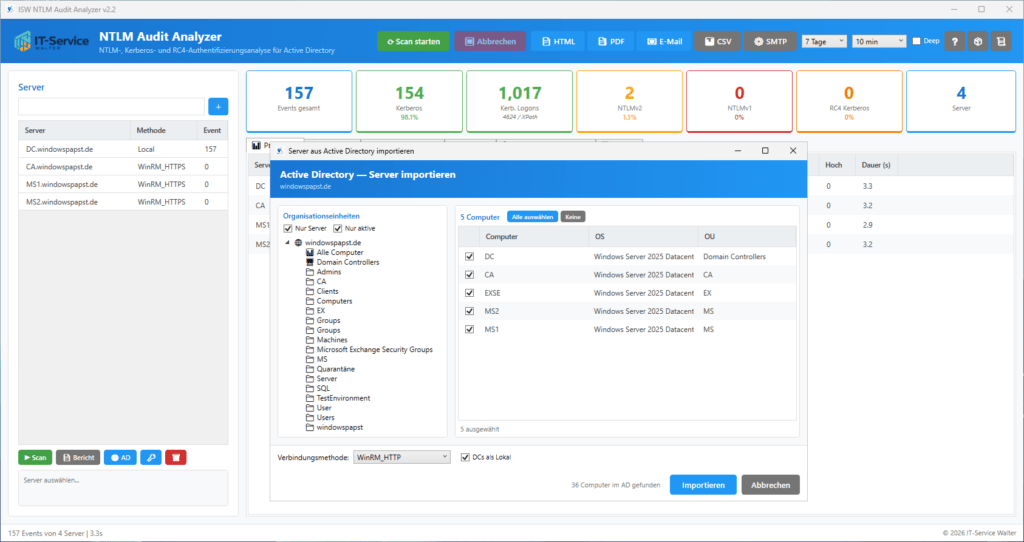Click the blue AD import button
Viewport: 1024px width, 542px height.
tap(120, 457)
